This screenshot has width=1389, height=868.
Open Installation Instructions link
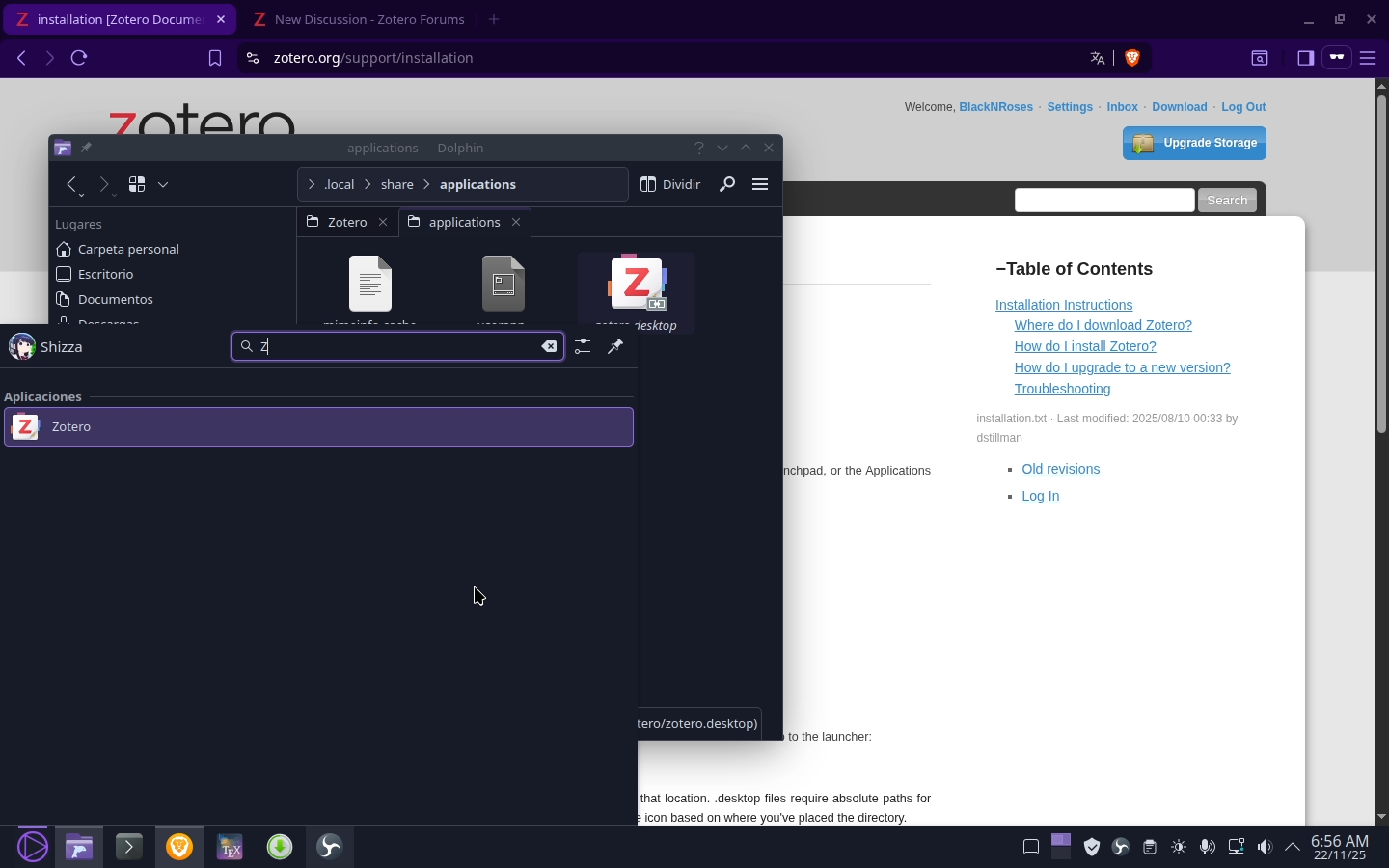point(1064,305)
